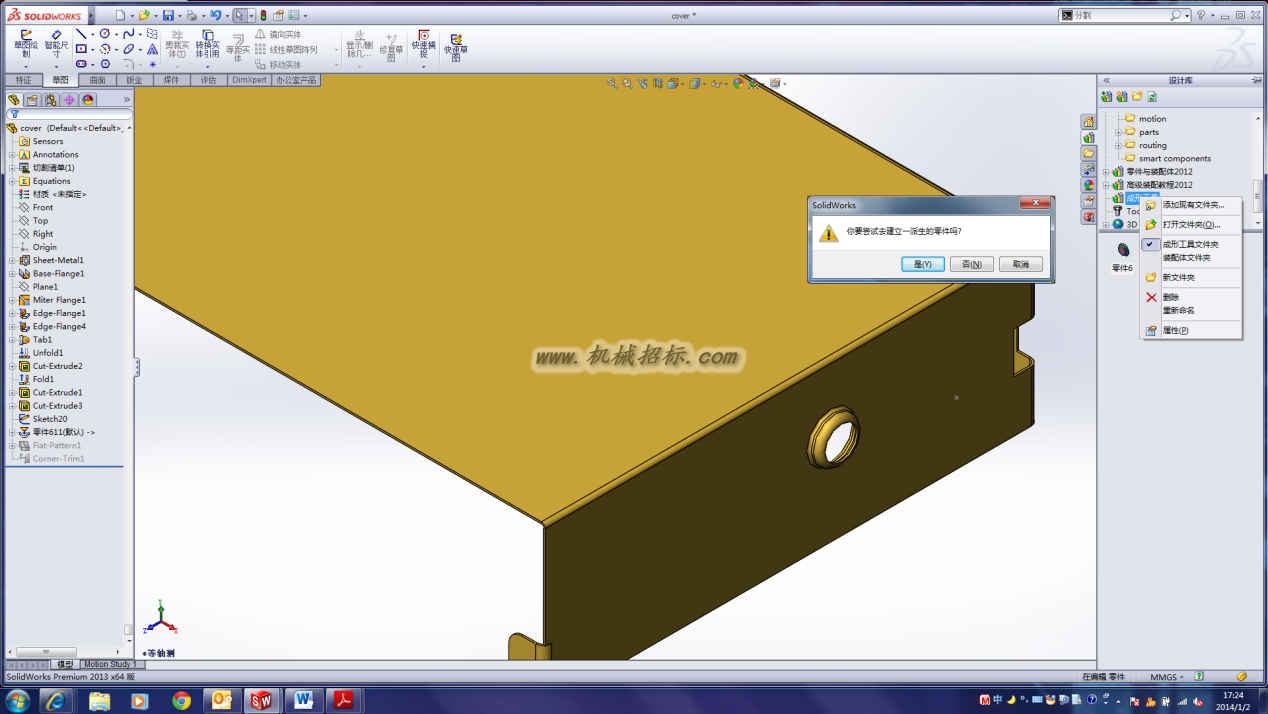Open the PropertyManager tab icon
Screen dimensions: 1268x714
point(32,100)
